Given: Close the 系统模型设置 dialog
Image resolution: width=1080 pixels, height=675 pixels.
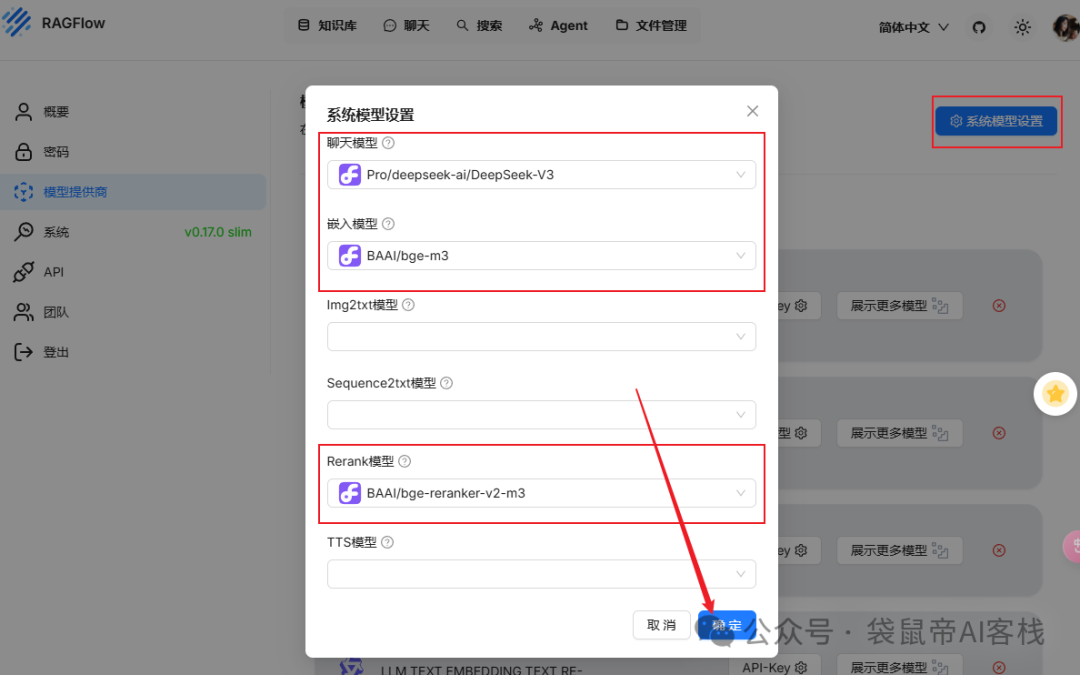Looking at the screenshot, I should pyautogui.click(x=752, y=111).
